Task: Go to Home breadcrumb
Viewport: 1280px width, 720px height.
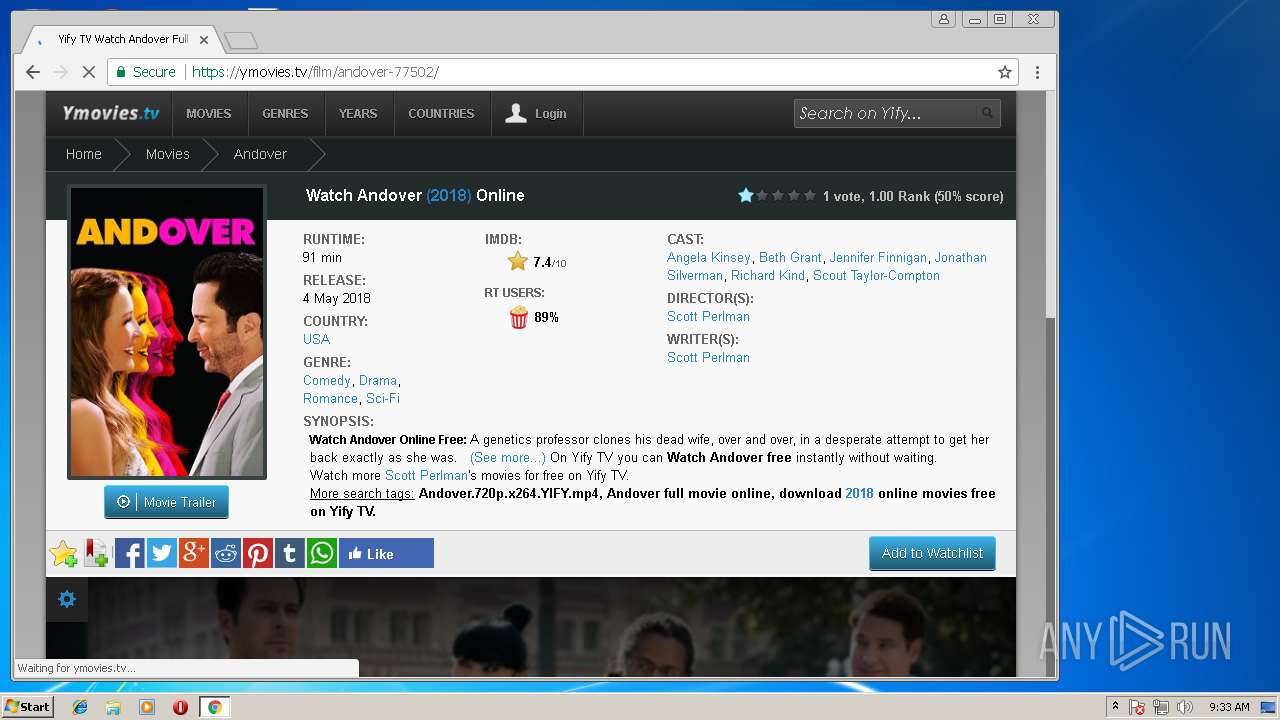Action: click(x=84, y=154)
